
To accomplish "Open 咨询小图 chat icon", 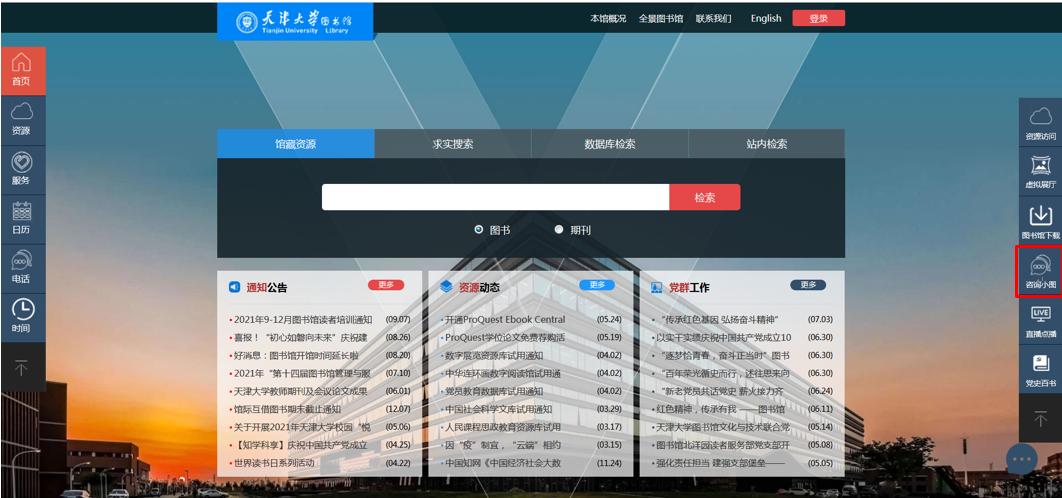I will 1040,271.
